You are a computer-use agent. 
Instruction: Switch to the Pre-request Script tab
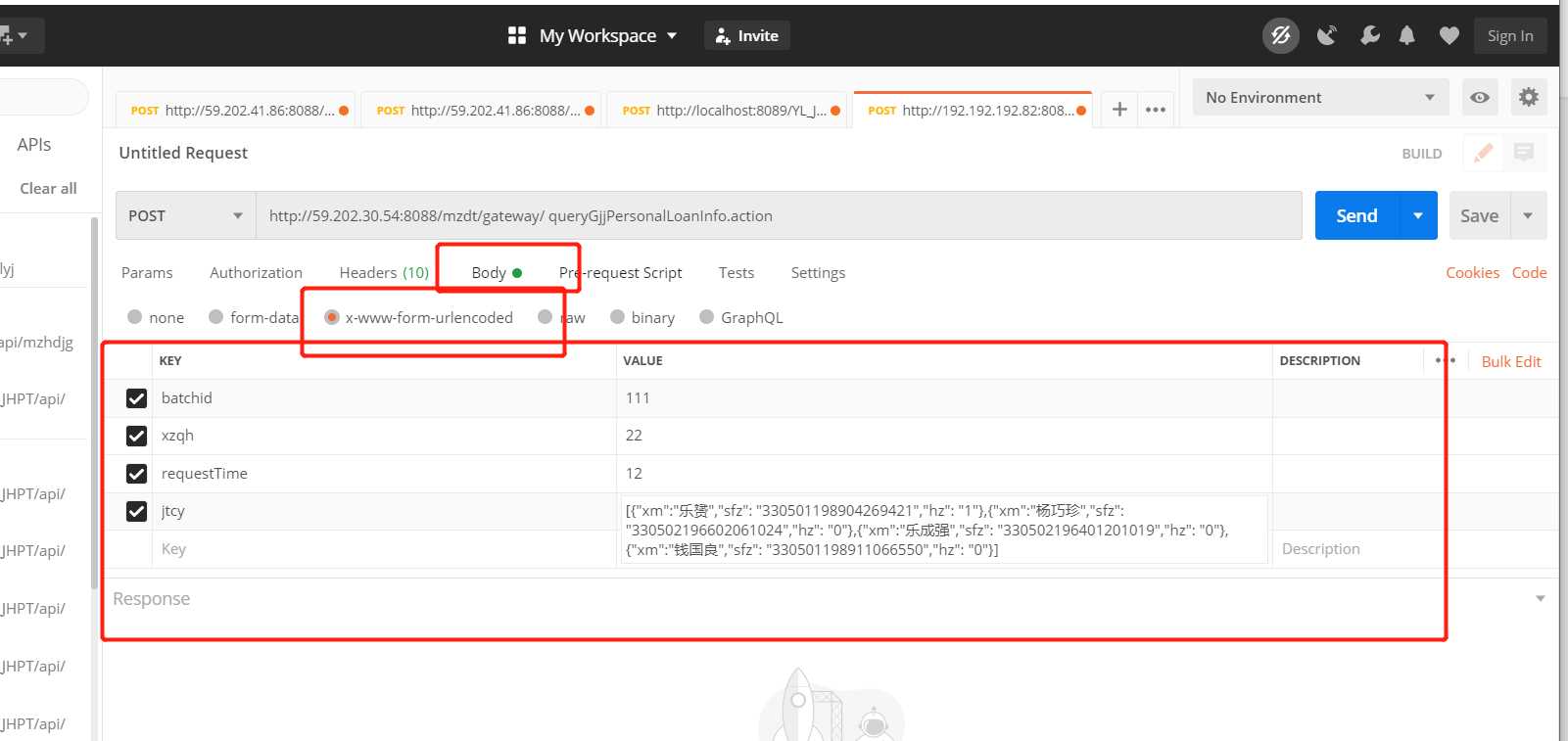[620, 273]
